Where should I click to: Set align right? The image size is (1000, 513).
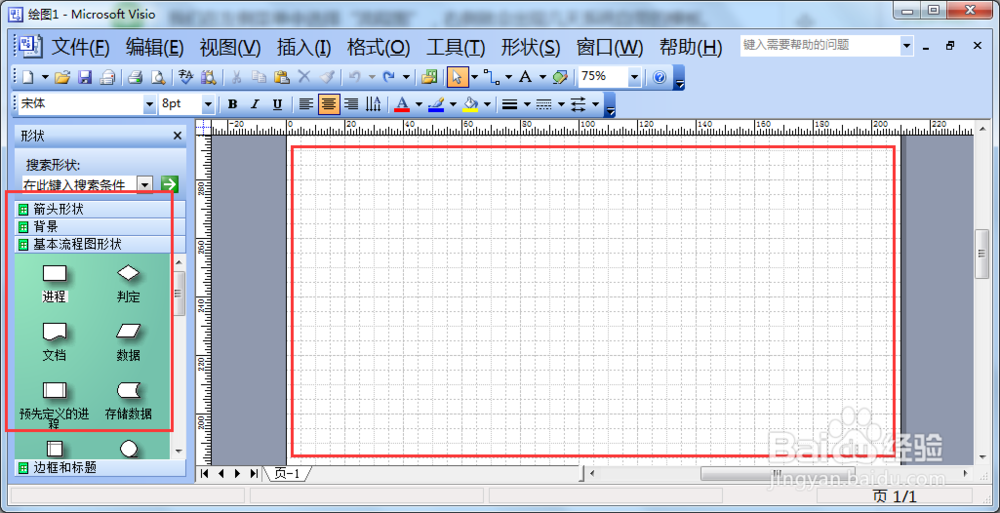[351, 104]
